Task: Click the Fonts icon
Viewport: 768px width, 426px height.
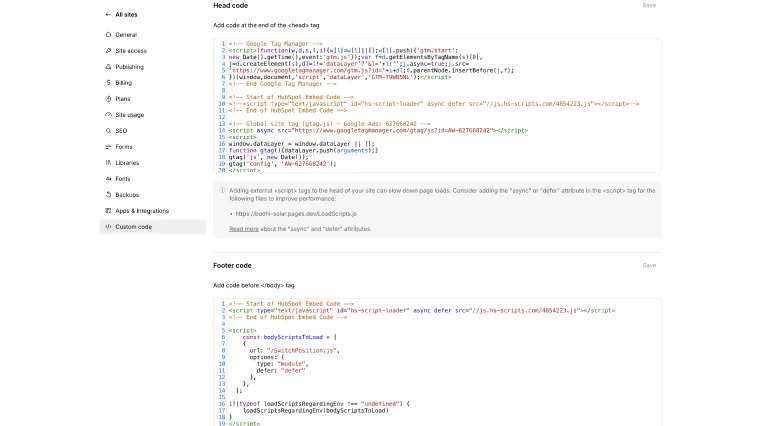Action: [x=108, y=179]
